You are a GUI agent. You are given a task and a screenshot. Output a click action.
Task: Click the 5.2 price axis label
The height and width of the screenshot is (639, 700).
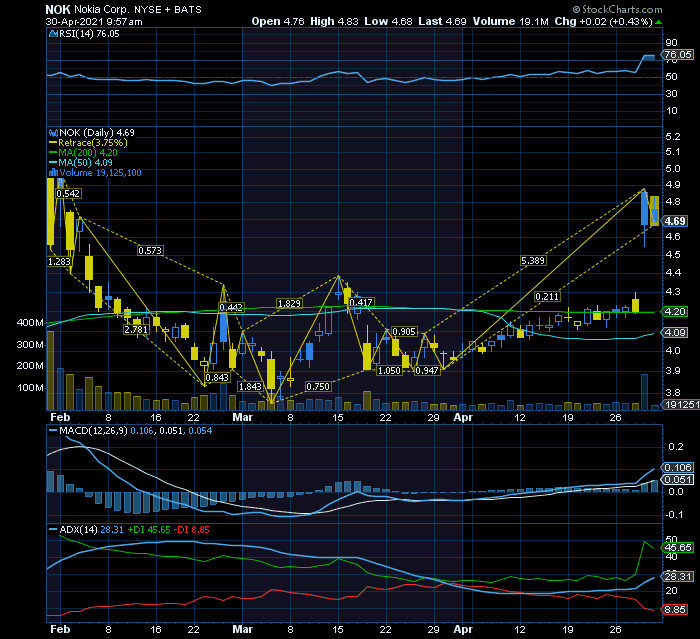point(673,137)
